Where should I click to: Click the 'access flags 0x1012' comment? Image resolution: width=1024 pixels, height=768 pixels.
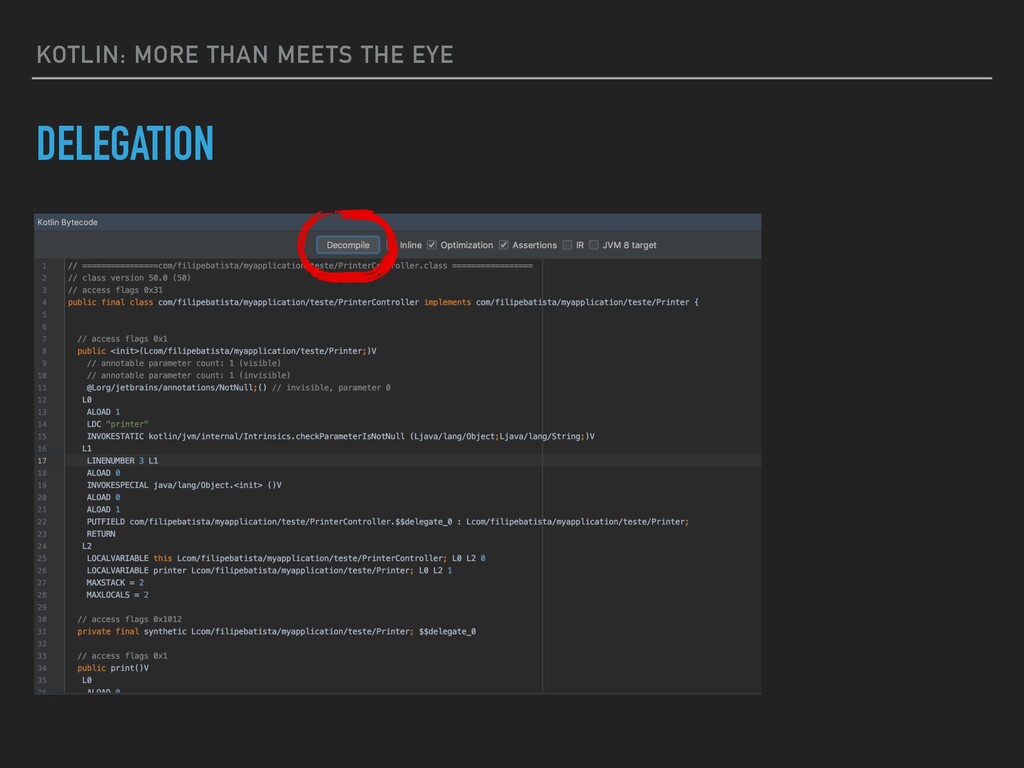(129, 619)
